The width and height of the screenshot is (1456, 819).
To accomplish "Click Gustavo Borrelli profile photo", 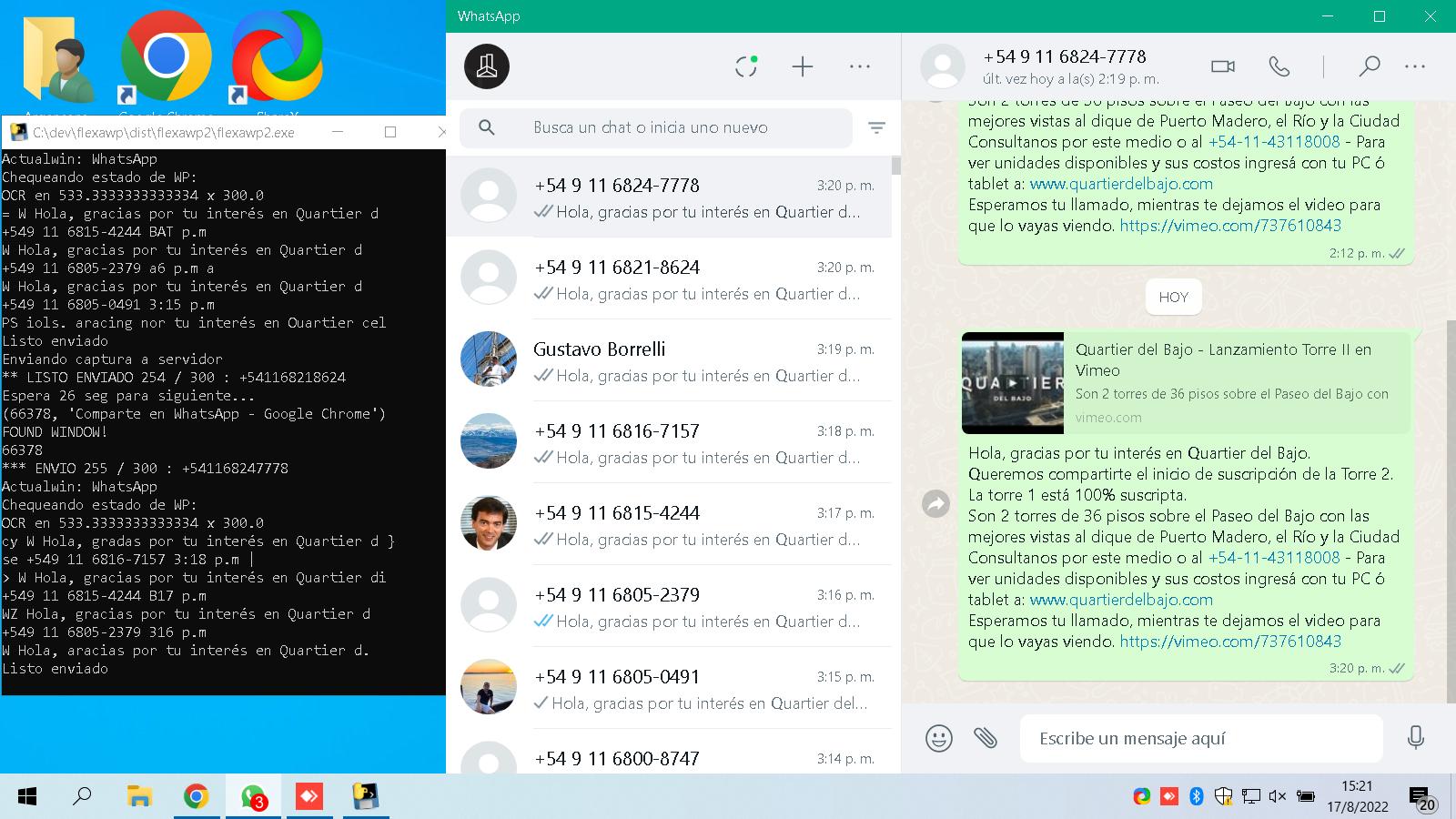I will [x=489, y=359].
